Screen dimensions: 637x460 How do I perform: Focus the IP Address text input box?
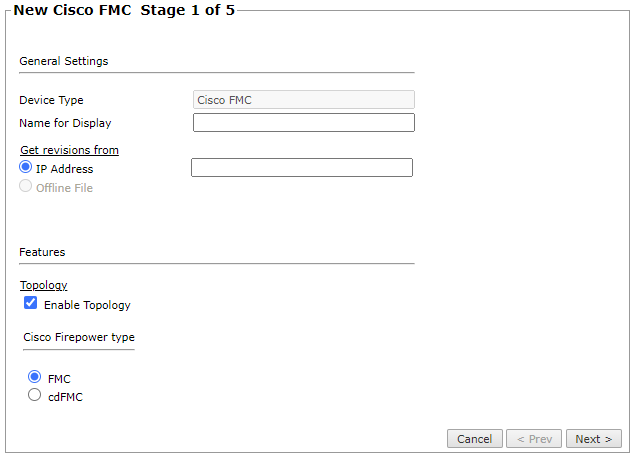click(301, 168)
